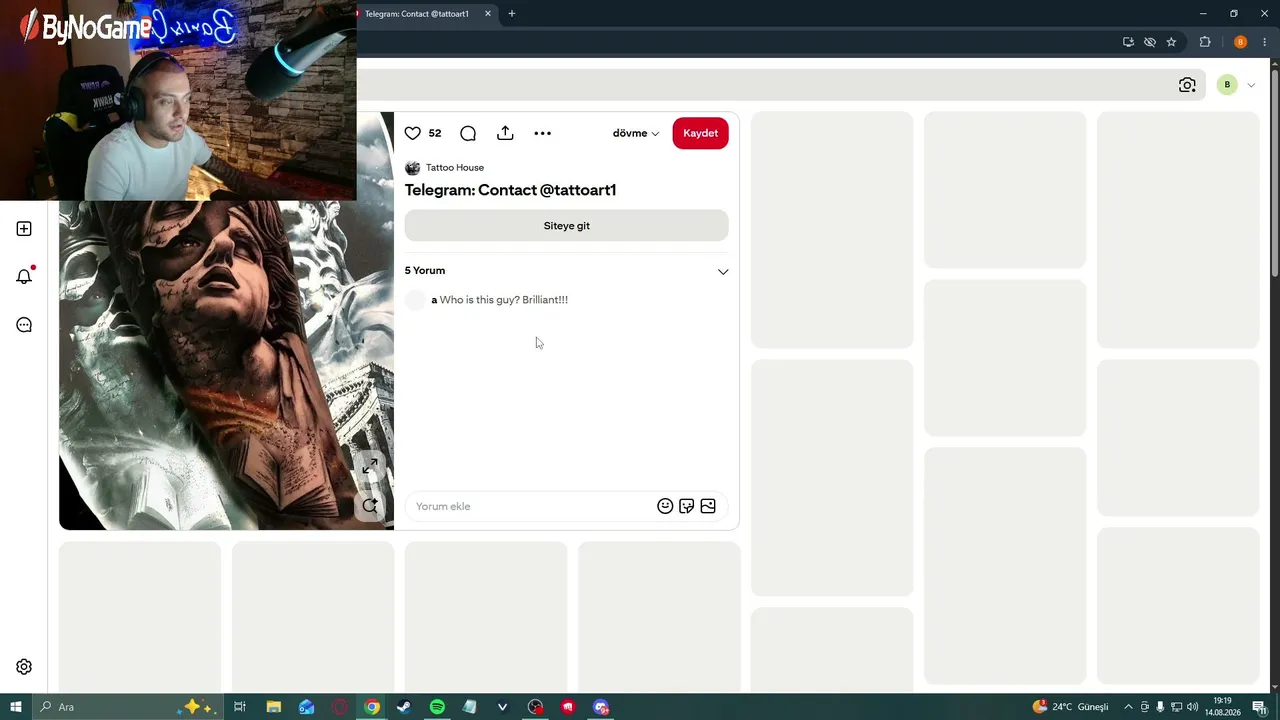This screenshot has width=1280, height=720.
Task: Expand the tattoo image to fullscreen
Action: (x=370, y=466)
